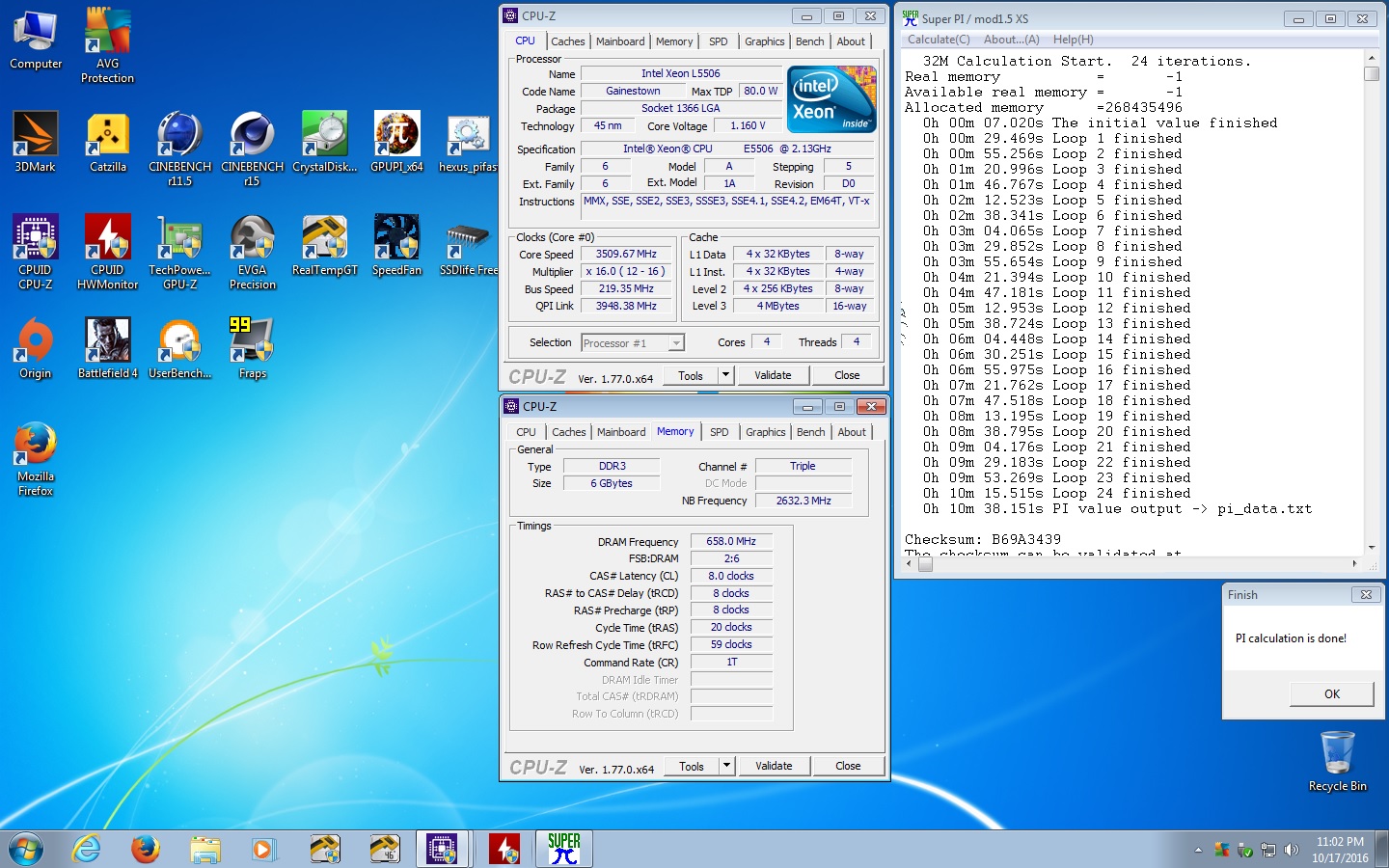Click Close button in top CPU-Z window
The height and width of the screenshot is (868, 1389).
(847, 375)
